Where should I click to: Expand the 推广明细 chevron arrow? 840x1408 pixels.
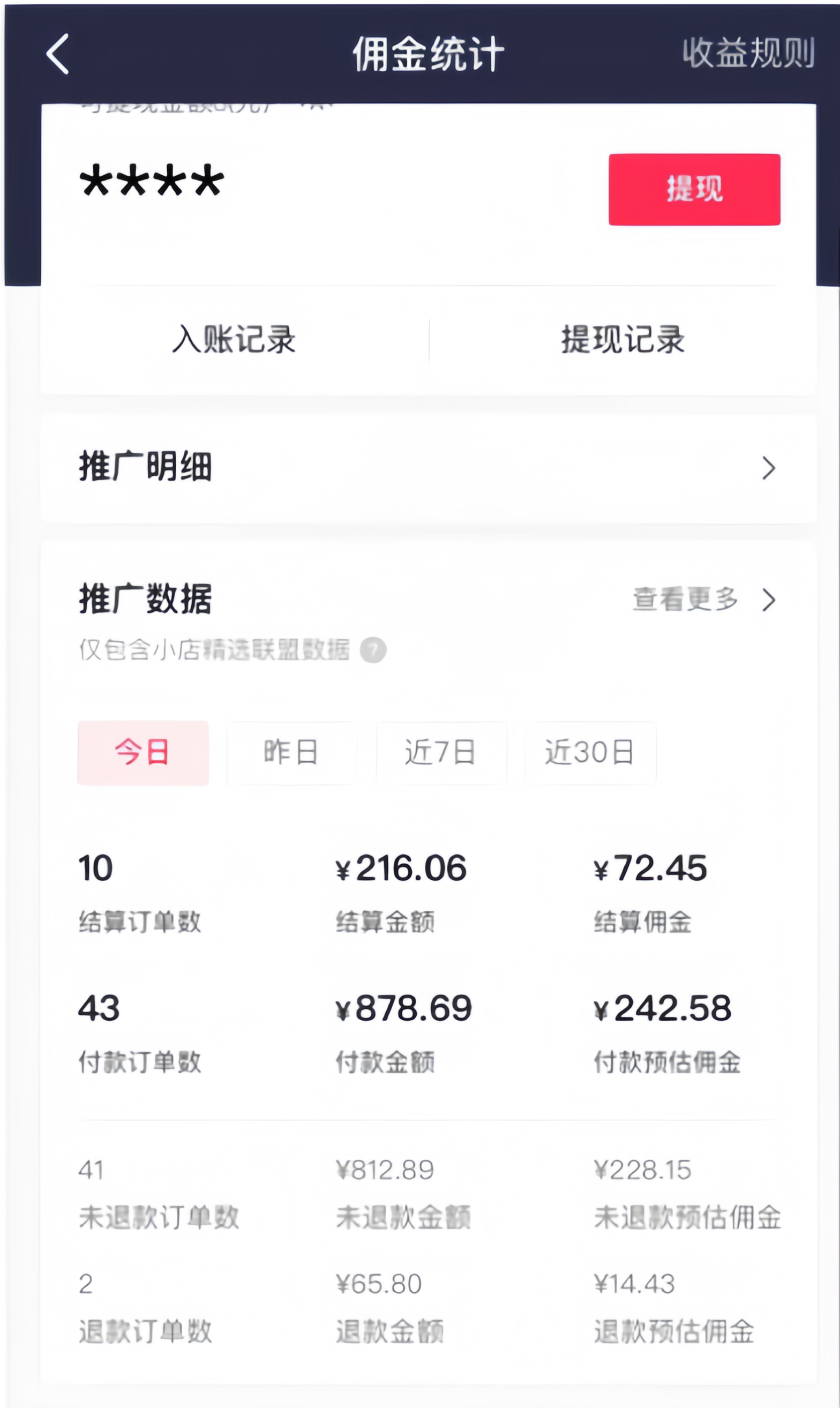click(768, 468)
